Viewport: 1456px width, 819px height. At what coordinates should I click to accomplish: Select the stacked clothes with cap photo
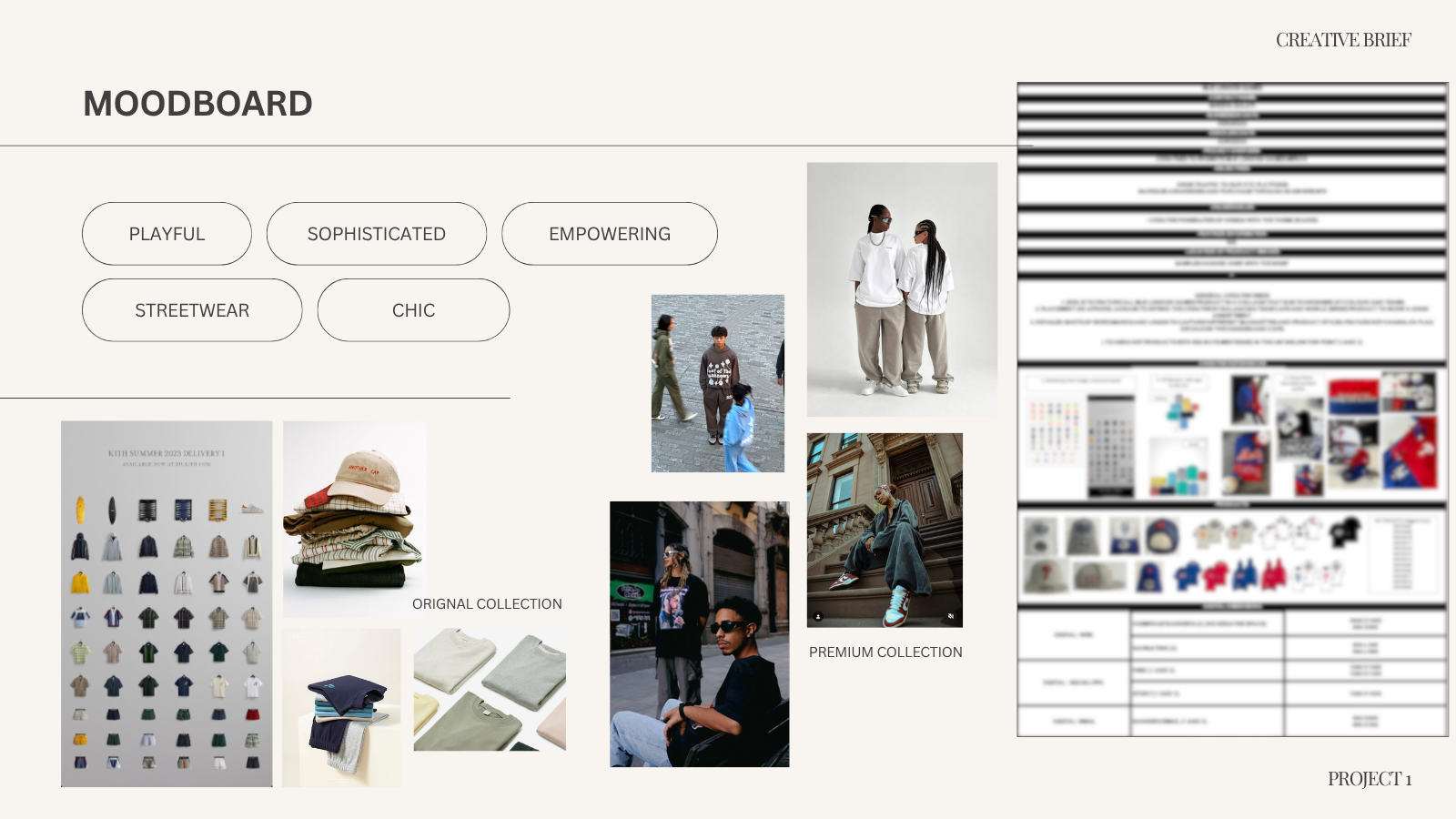[x=355, y=520]
